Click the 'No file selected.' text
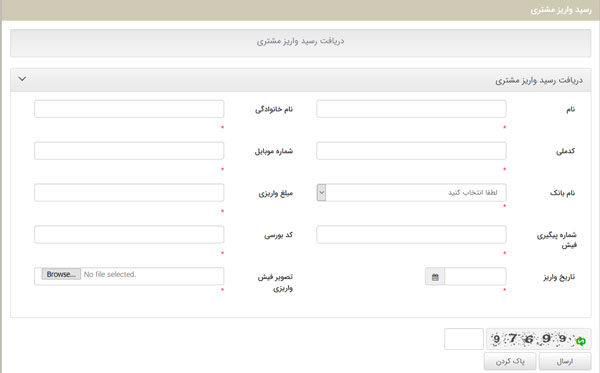This screenshot has height=373, width=600. pyautogui.click(x=110, y=274)
